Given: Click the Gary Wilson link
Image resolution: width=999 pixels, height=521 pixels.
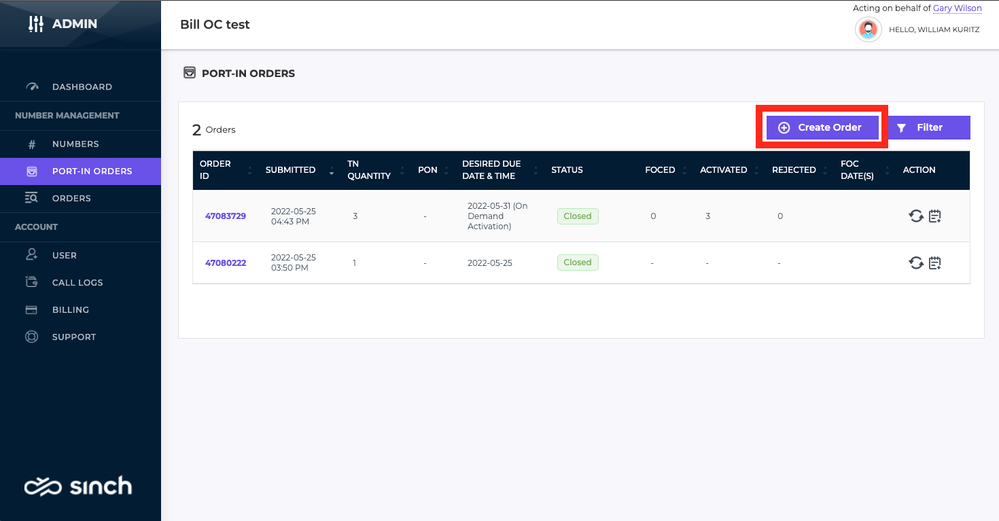Looking at the screenshot, I should coord(957,8).
